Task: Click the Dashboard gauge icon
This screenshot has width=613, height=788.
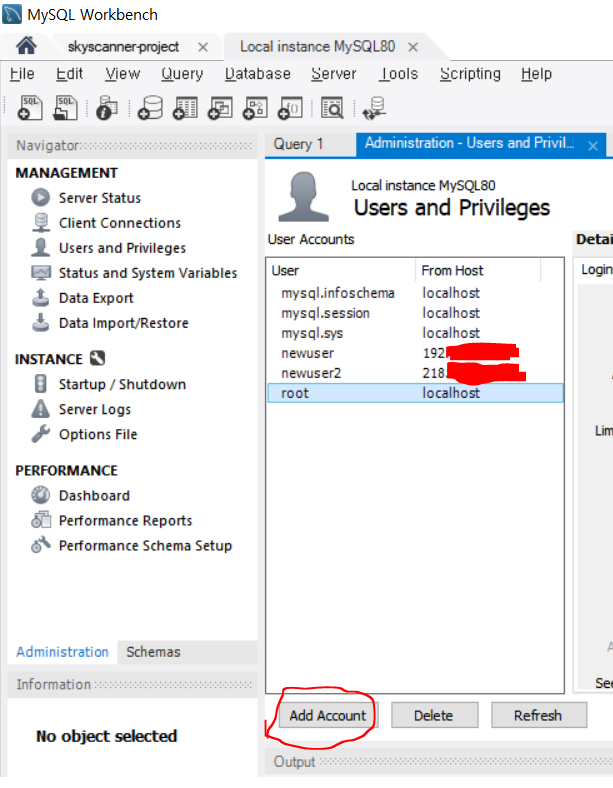Action: (x=41, y=495)
